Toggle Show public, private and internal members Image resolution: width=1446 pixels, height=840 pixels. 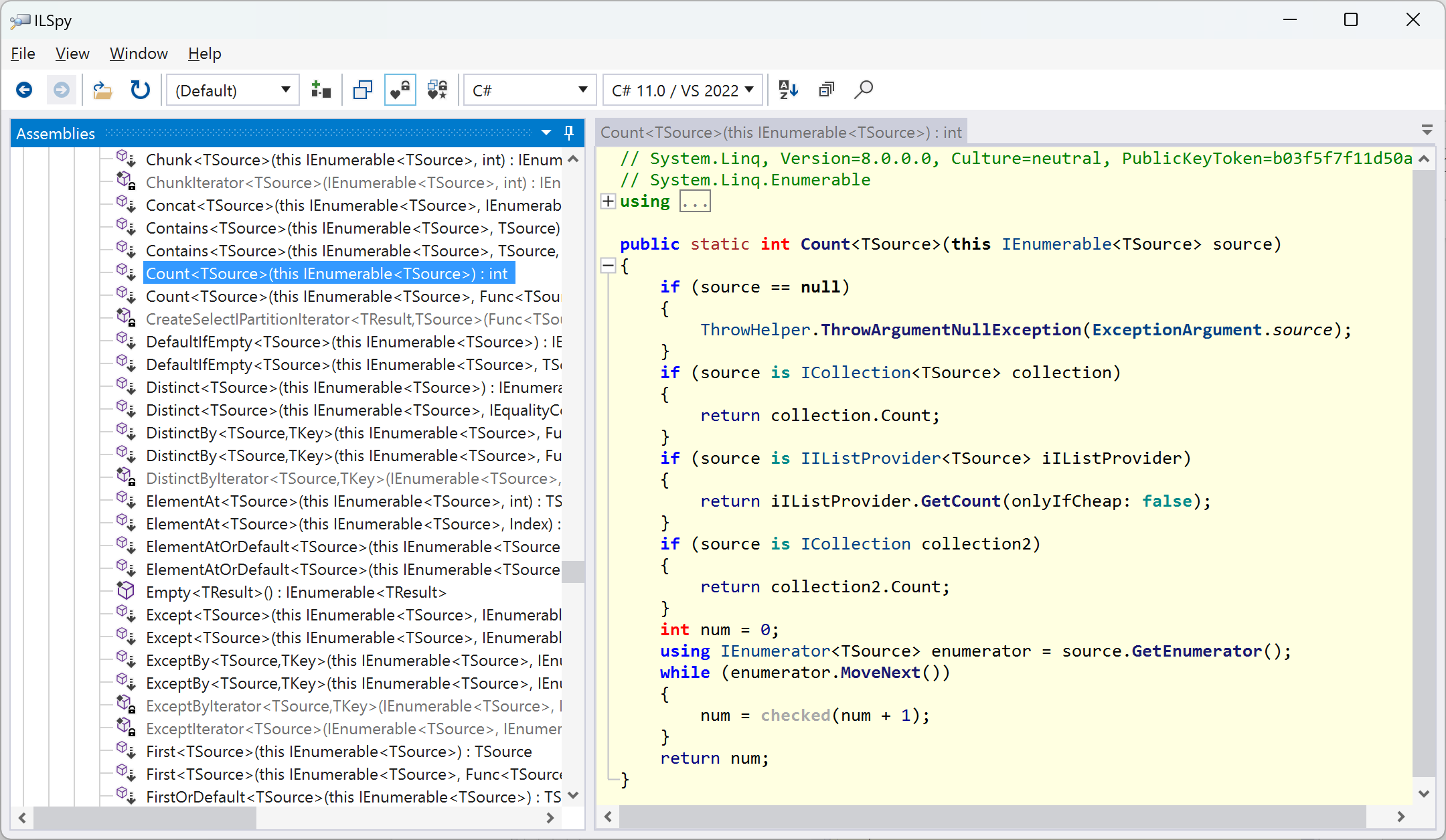(400, 90)
